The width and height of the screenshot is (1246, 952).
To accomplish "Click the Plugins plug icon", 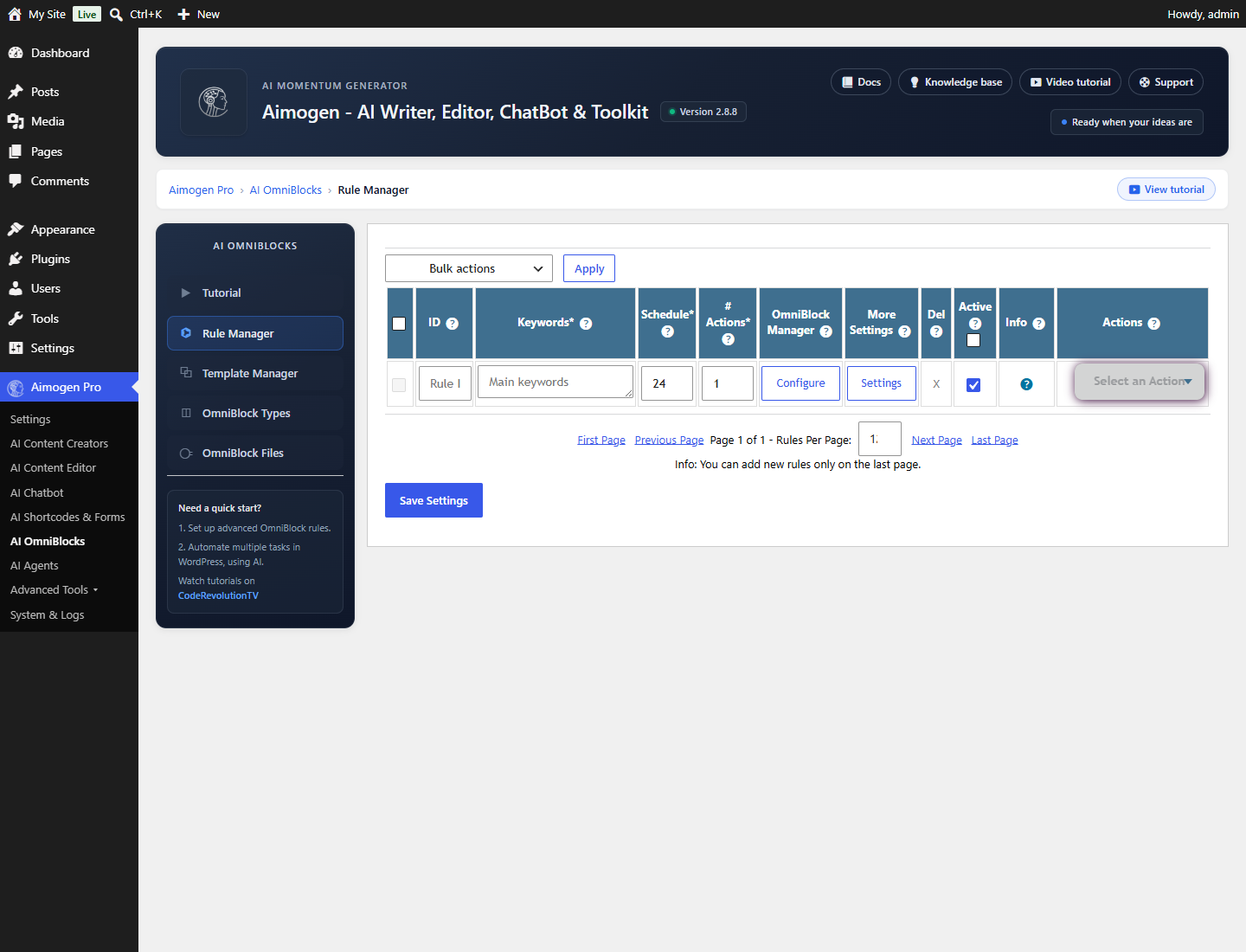I will pyautogui.click(x=16, y=259).
